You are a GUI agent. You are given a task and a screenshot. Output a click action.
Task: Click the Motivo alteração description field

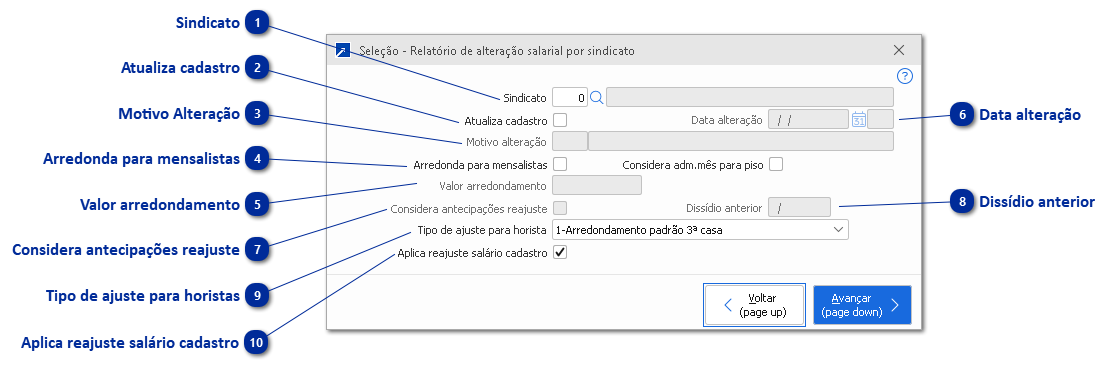tap(741, 142)
